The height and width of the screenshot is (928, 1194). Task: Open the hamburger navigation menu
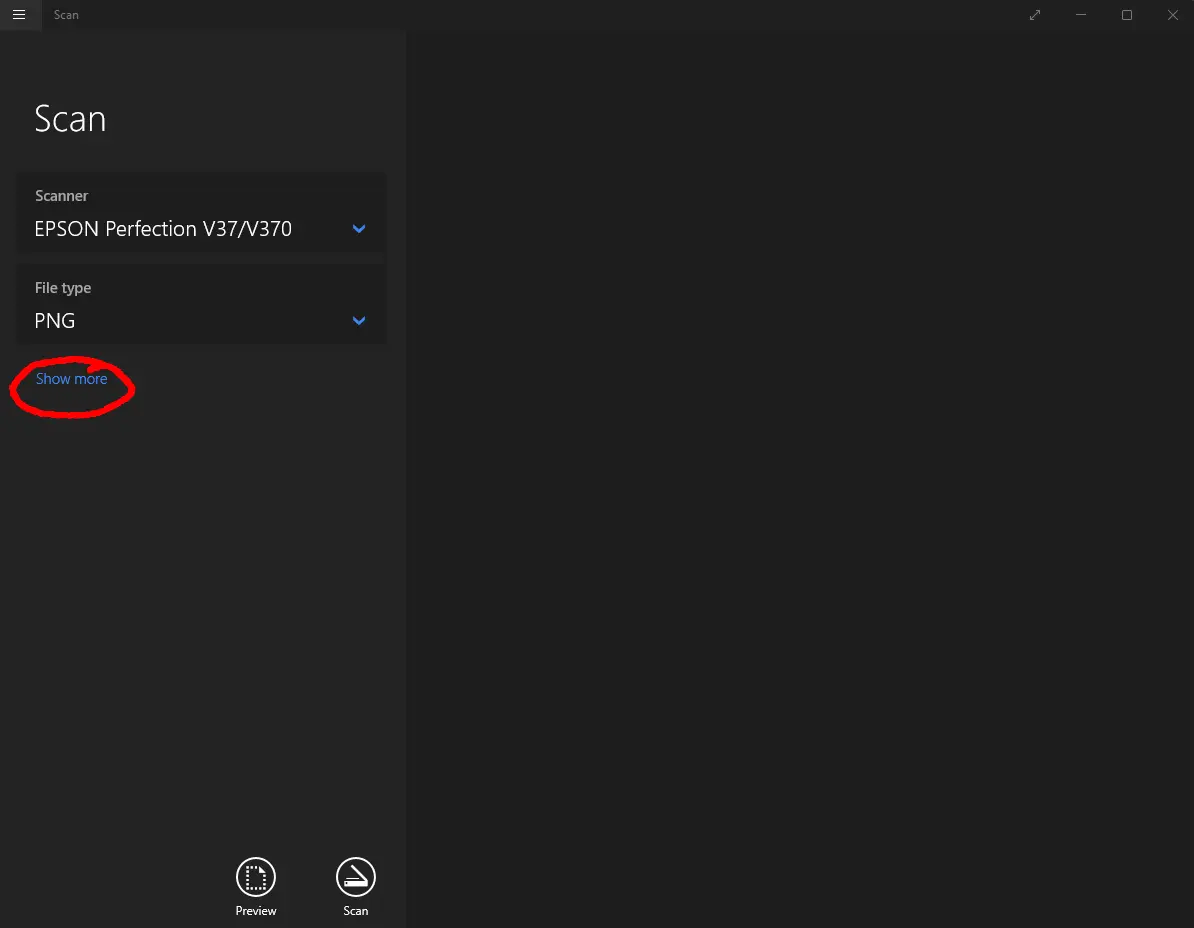tap(19, 15)
